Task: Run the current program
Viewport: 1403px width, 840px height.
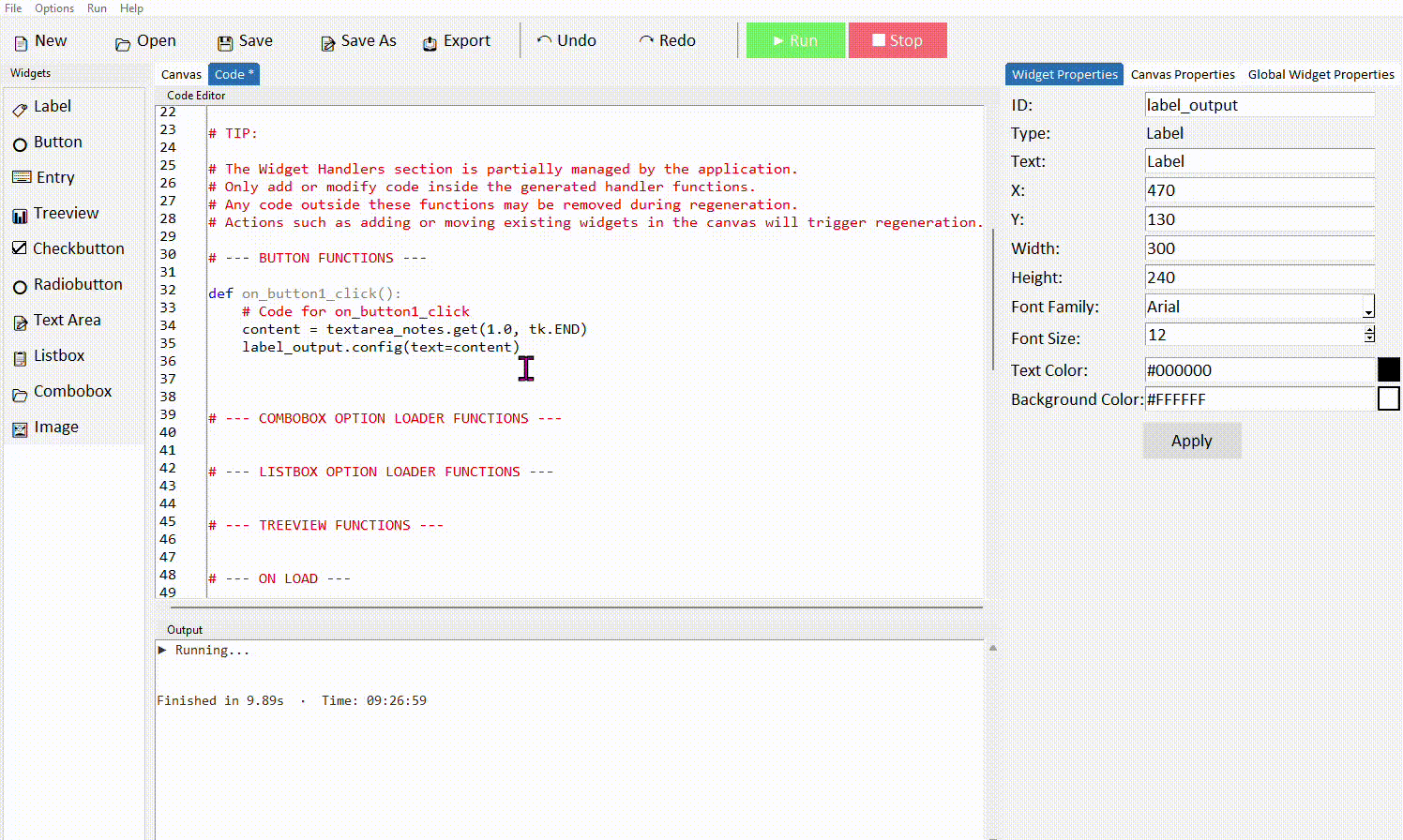Action: pos(795,40)
